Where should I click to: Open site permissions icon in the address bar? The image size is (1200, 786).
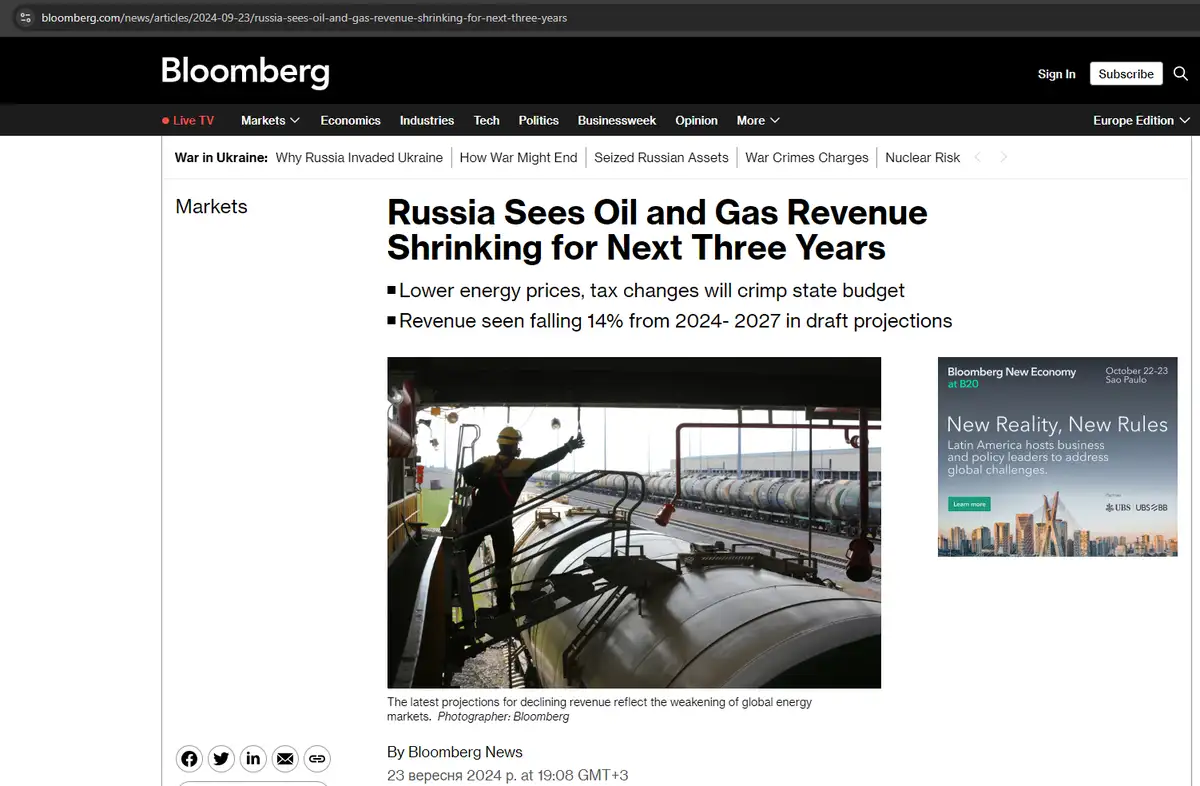[27, 17]
